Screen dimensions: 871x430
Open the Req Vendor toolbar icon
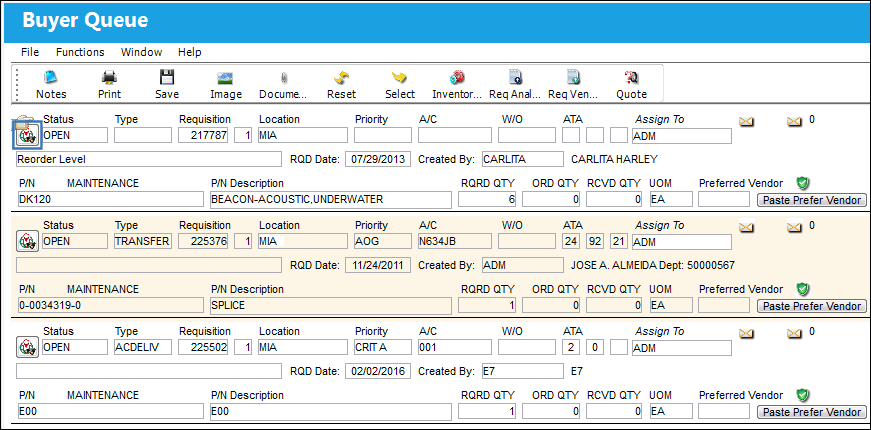[573, 77]
